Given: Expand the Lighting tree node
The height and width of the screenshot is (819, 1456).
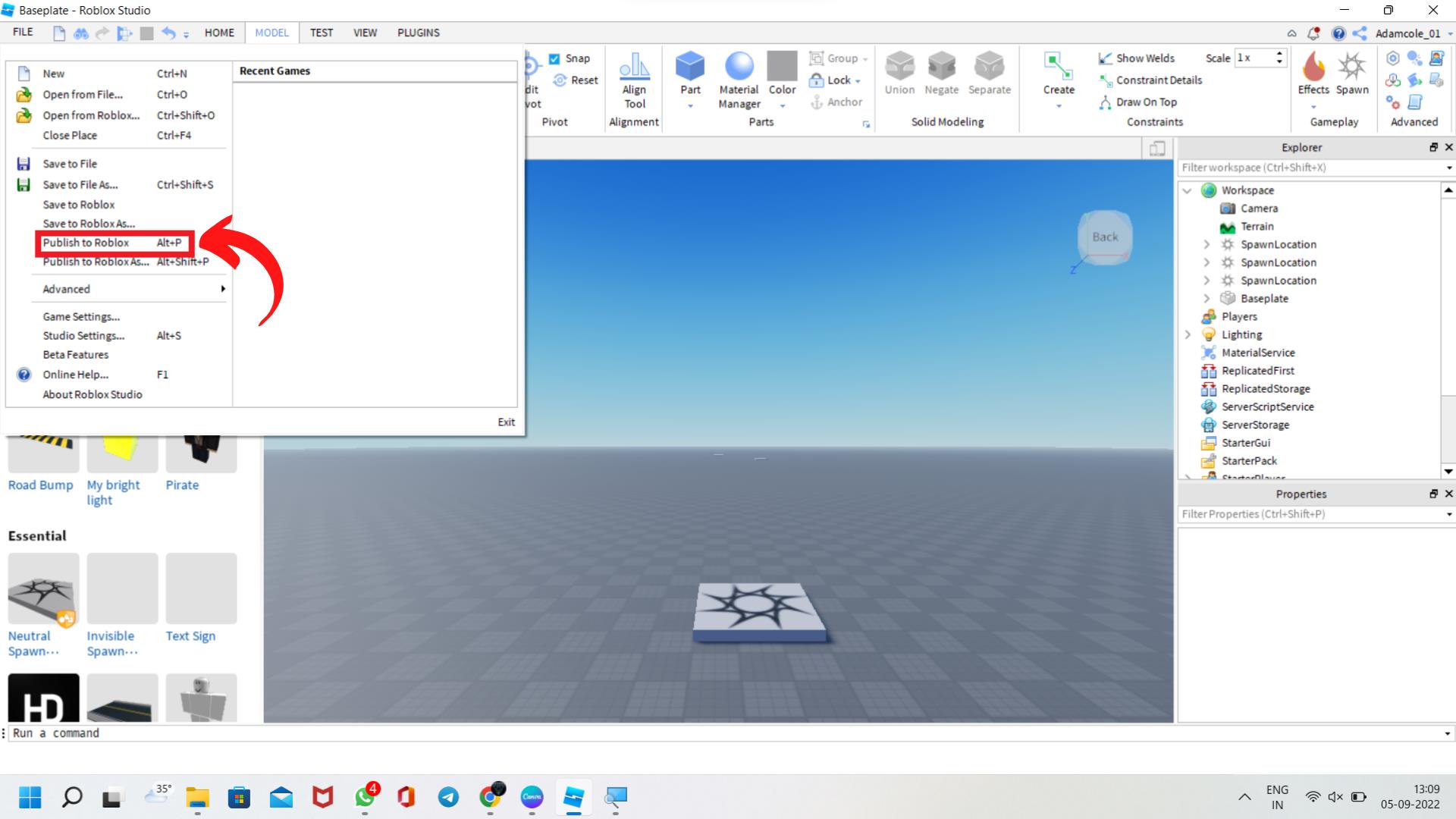Looking at the screenshot, I should click(1188, 334).
